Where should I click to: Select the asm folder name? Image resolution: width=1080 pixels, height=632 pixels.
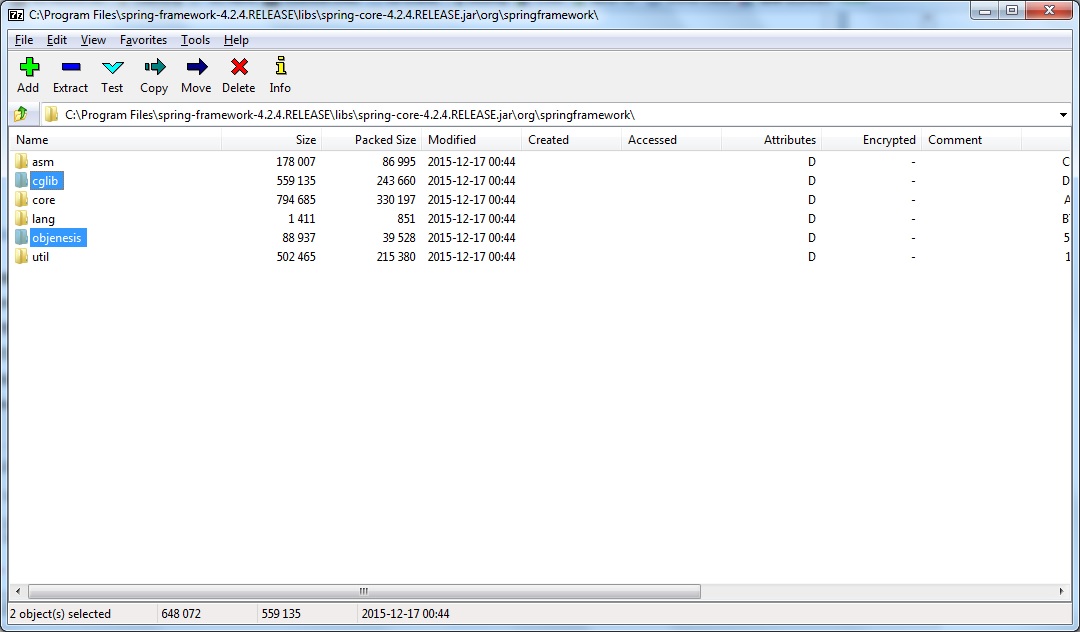[43, 162]
